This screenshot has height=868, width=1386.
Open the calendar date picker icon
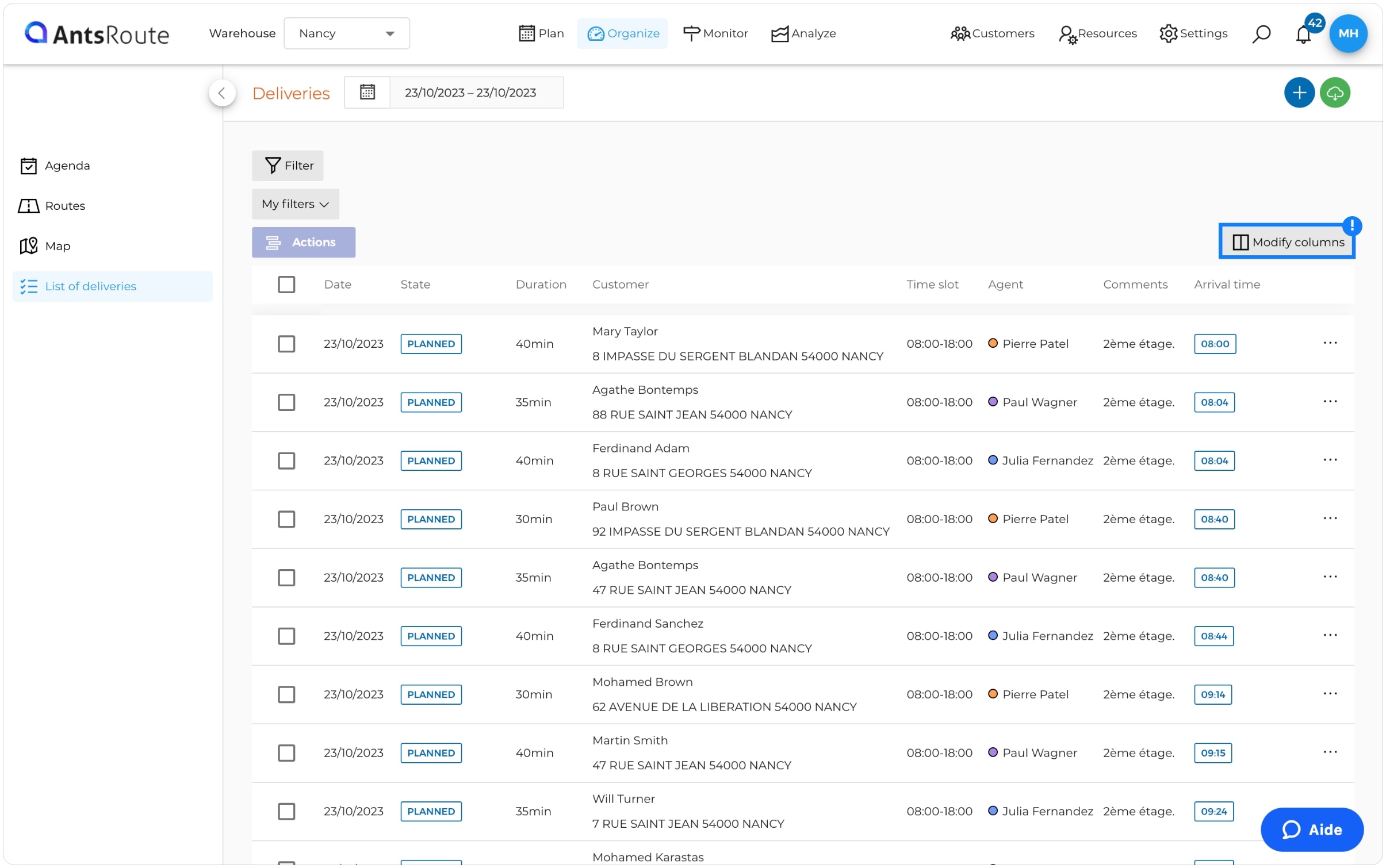[367, 92]
